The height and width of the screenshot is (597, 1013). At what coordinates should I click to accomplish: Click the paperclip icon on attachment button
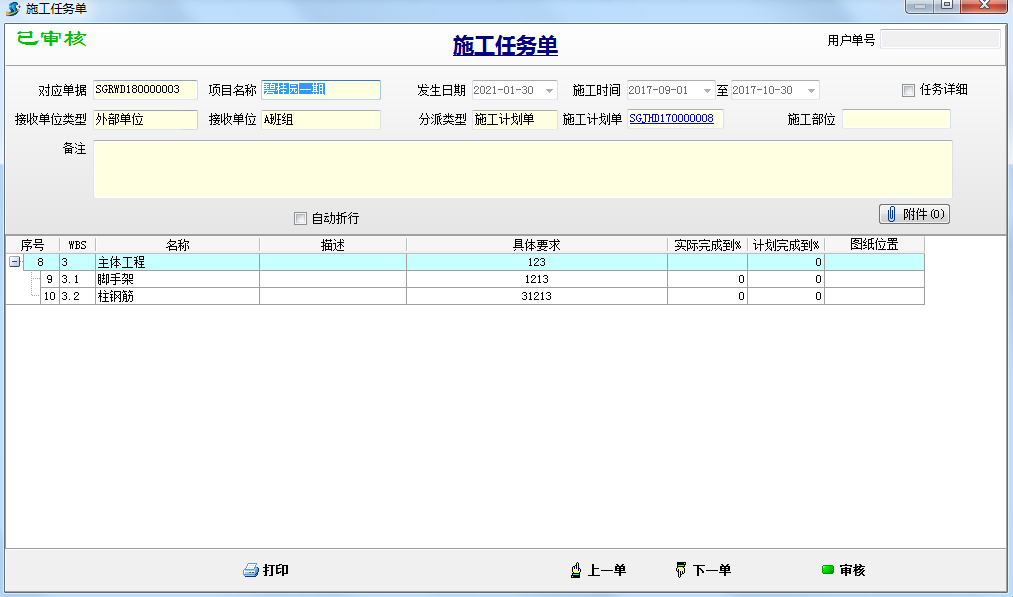coord(890,213)
